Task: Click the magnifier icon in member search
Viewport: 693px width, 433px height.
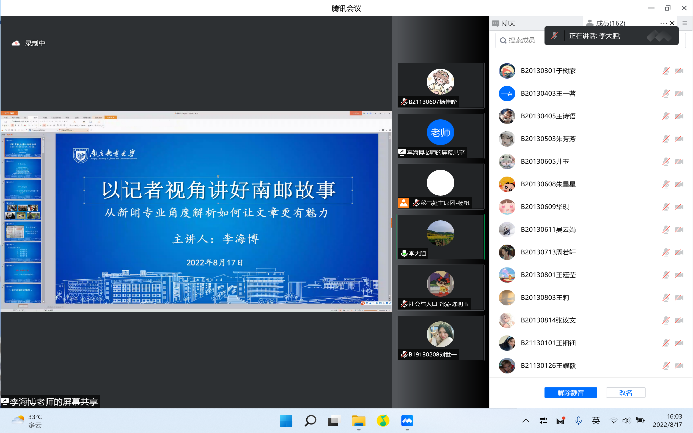Action: click(x=503, y=41)
